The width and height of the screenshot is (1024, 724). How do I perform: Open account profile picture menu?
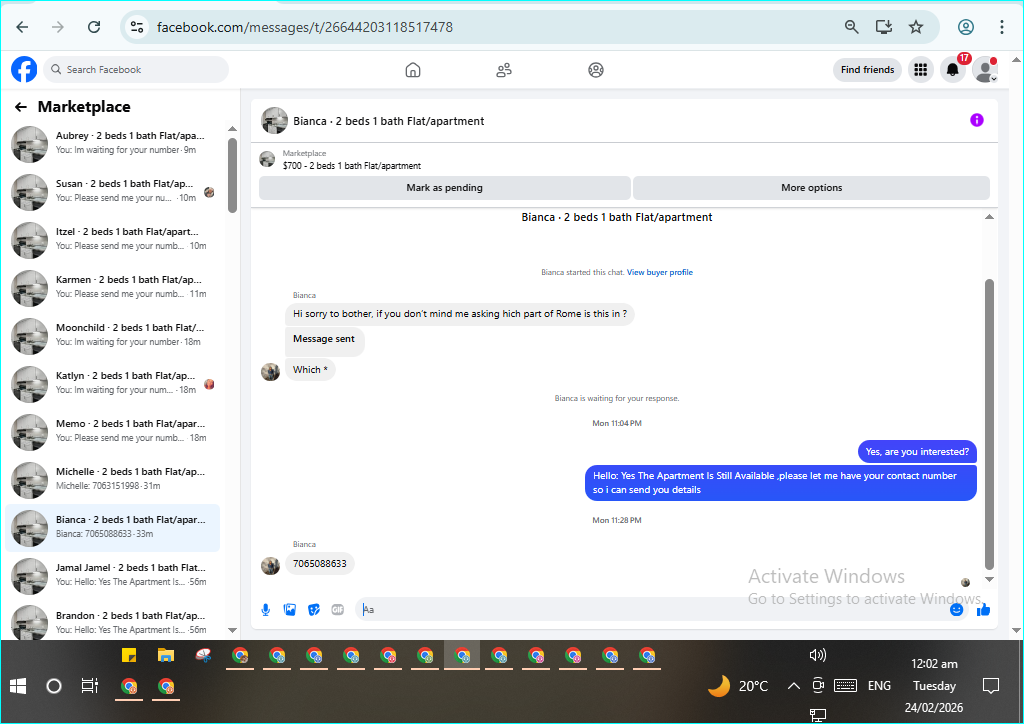tap(984, 69)
